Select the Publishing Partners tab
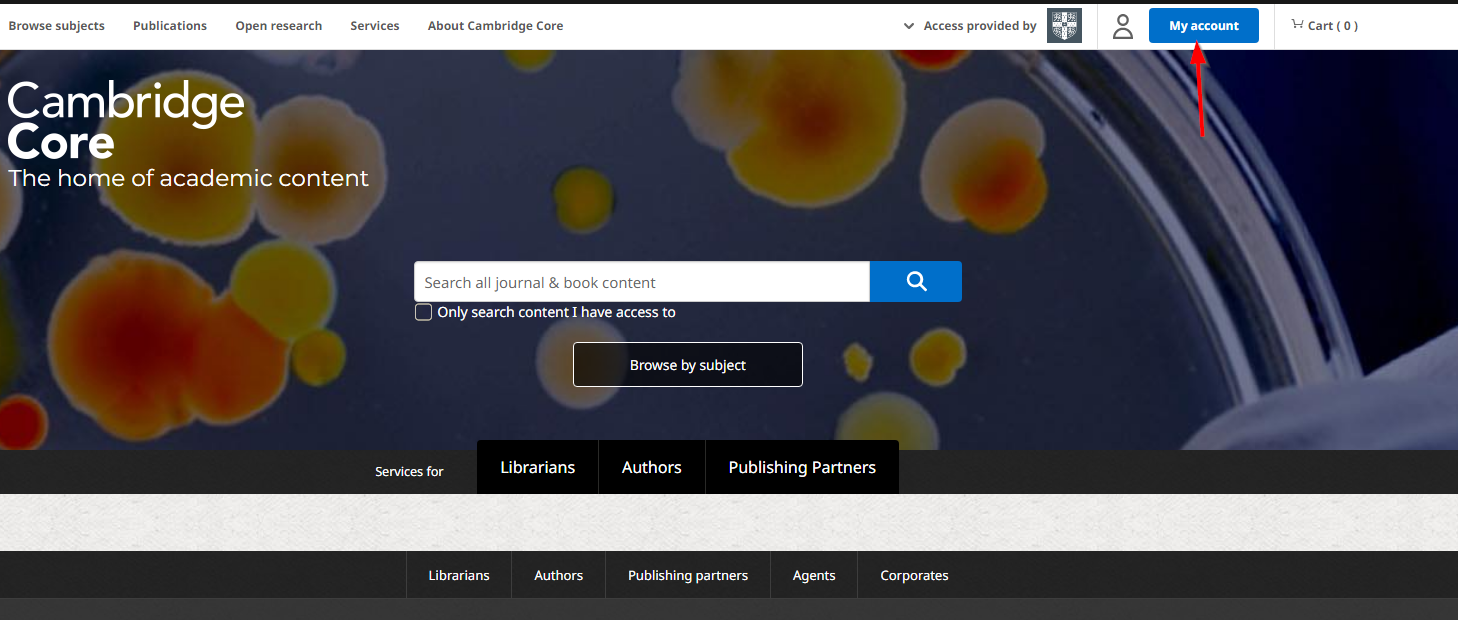Viewport: 1458px width, 620px height. click(802, 467)
